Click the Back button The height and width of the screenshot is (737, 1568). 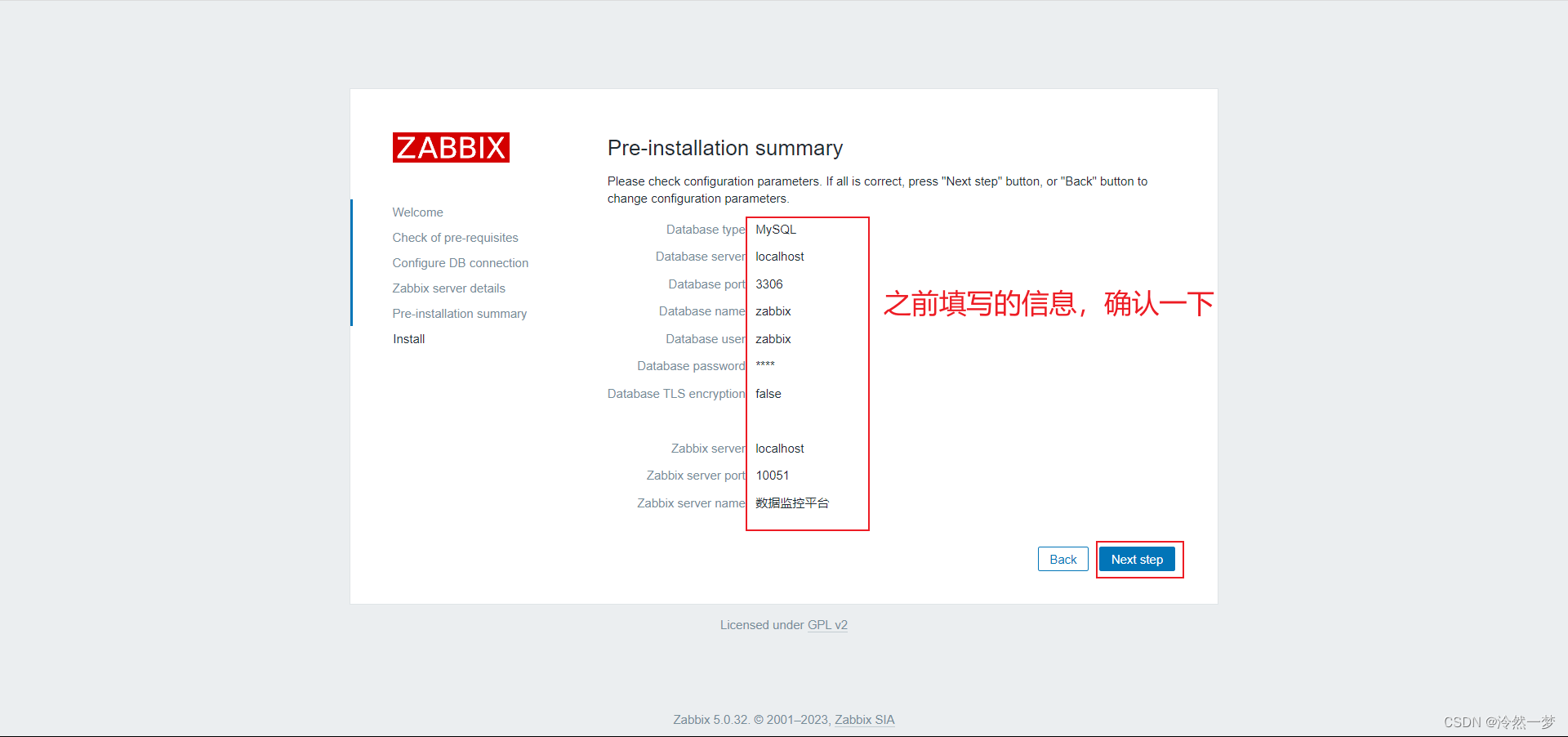(x=1062, y=560)
